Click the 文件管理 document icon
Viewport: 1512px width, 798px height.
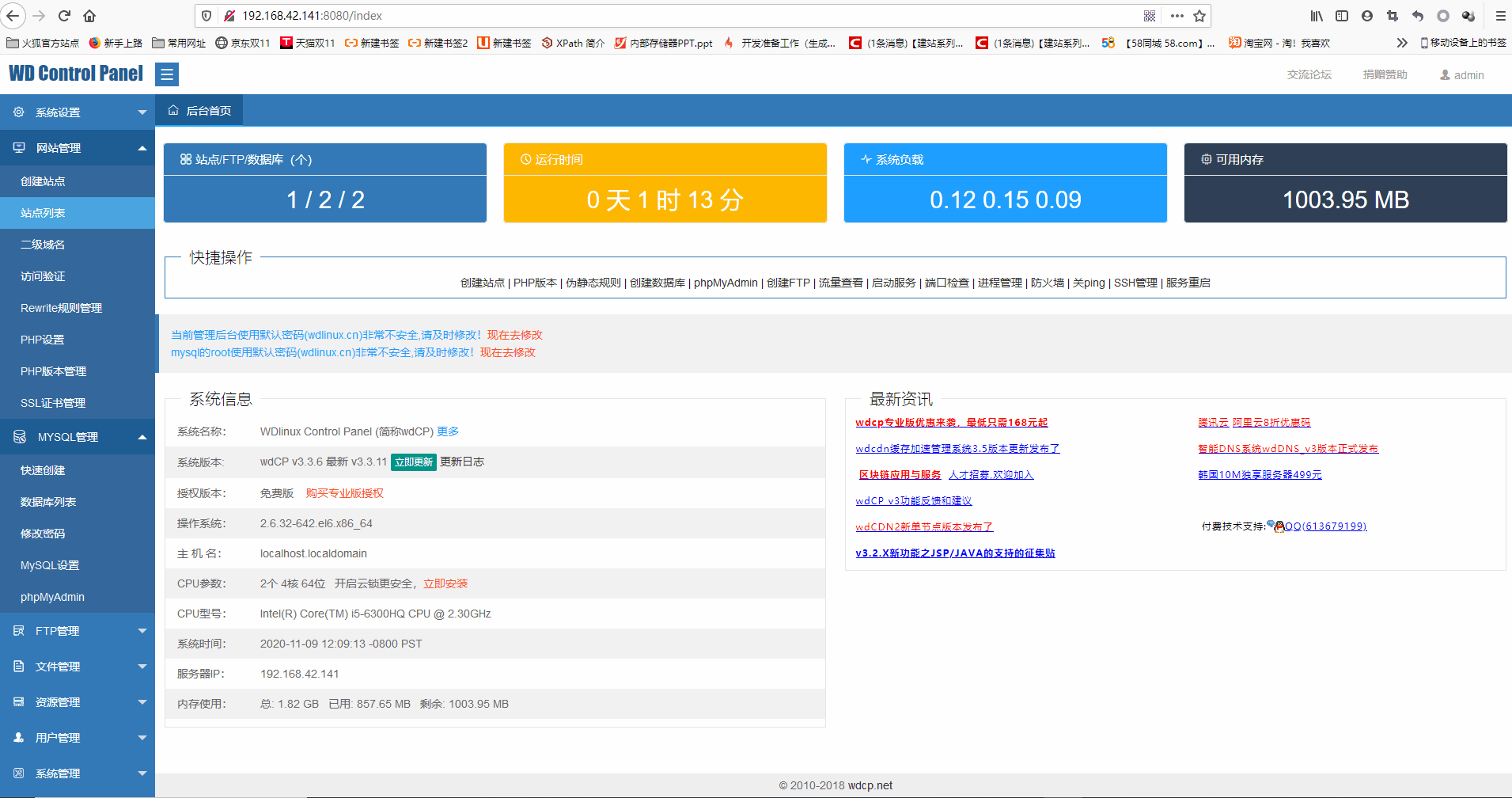[19, 667]
